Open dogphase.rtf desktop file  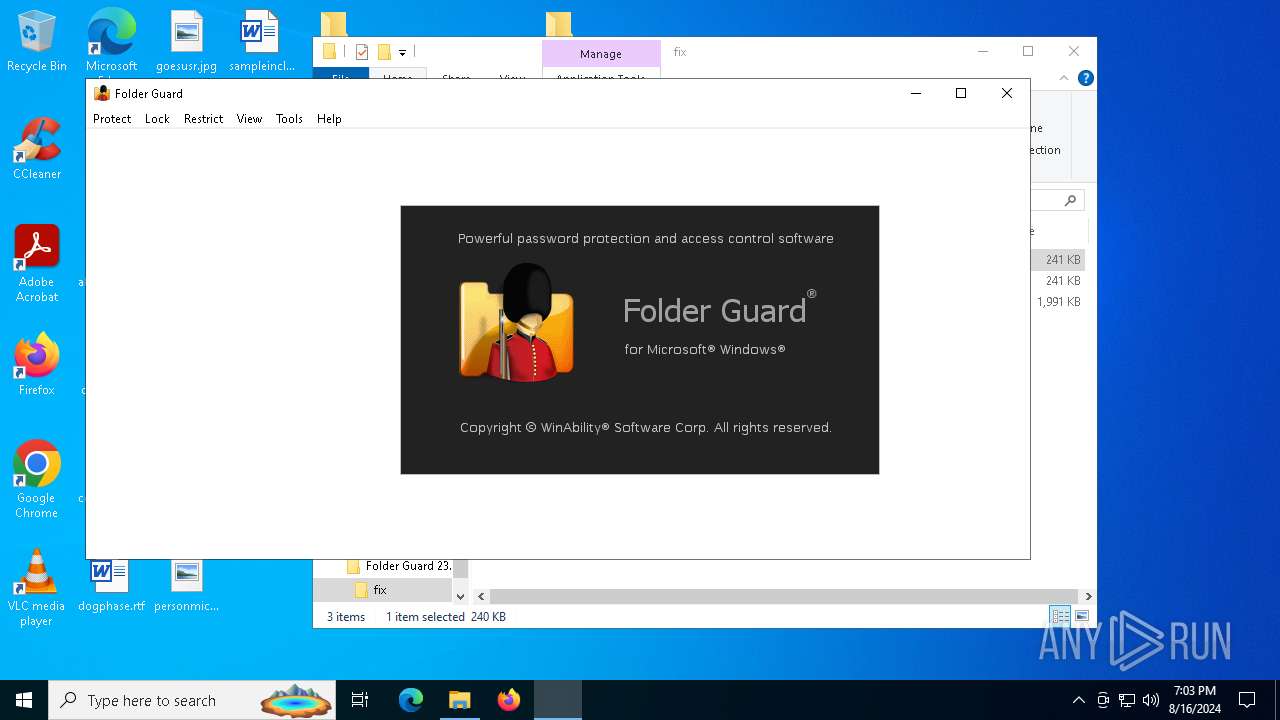tap(111, 585)
